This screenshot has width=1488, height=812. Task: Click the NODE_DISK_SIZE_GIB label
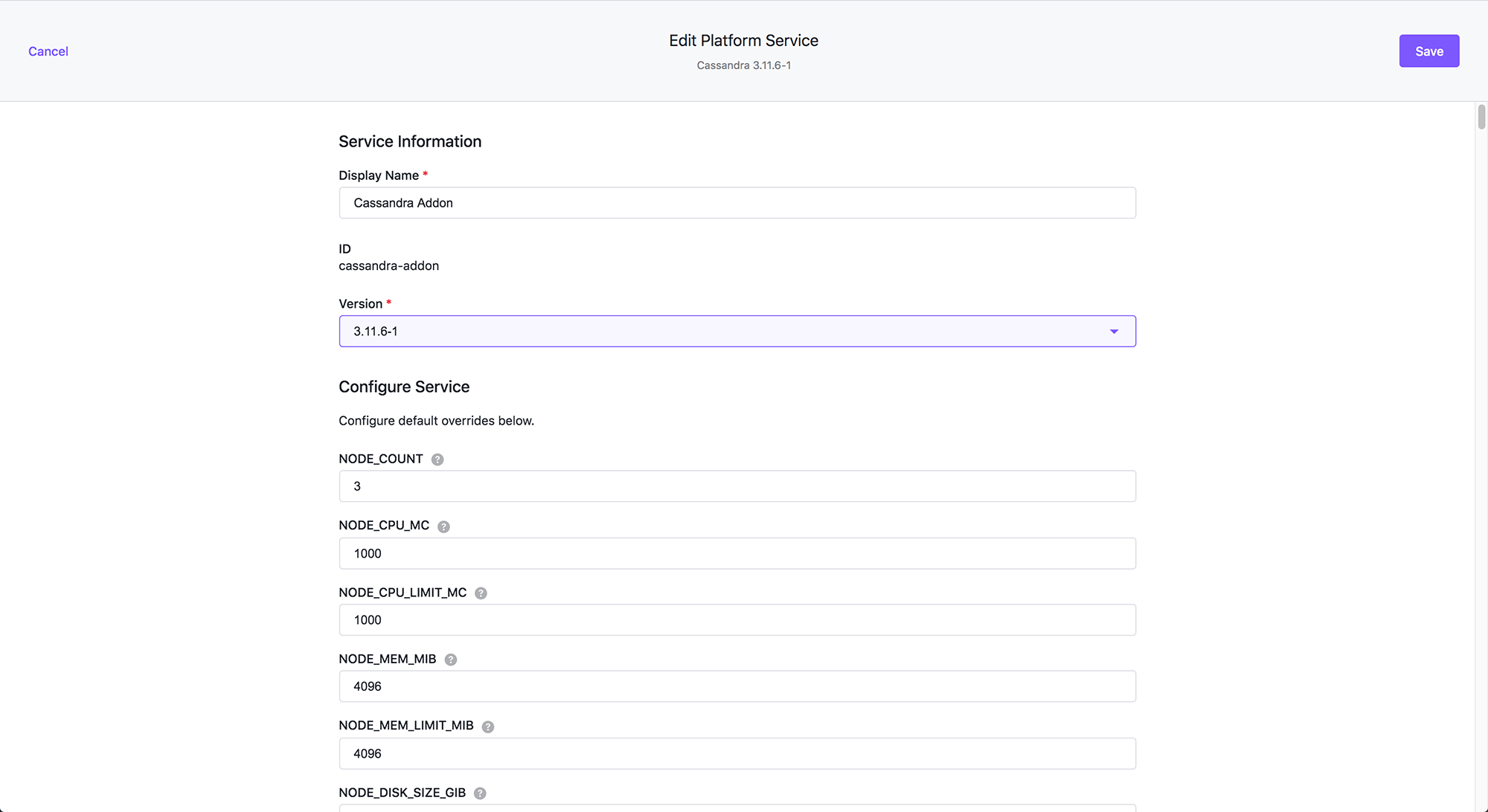(x=402, y=793)
